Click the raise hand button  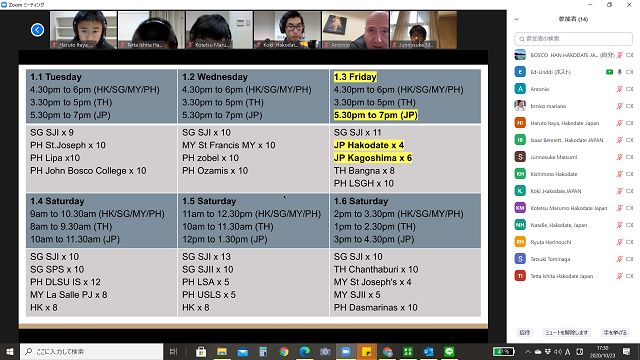[x=615, y=333]
